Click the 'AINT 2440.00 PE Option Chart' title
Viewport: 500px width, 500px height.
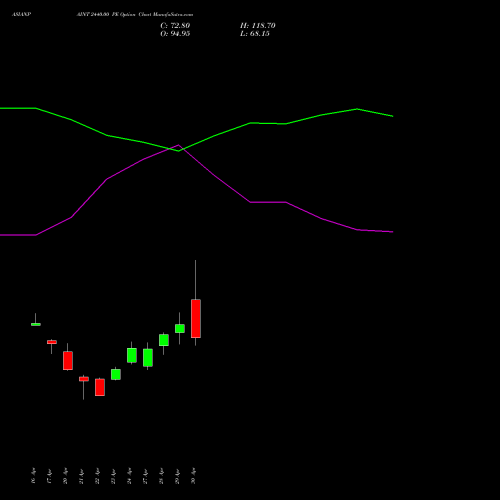coord(114,15)
